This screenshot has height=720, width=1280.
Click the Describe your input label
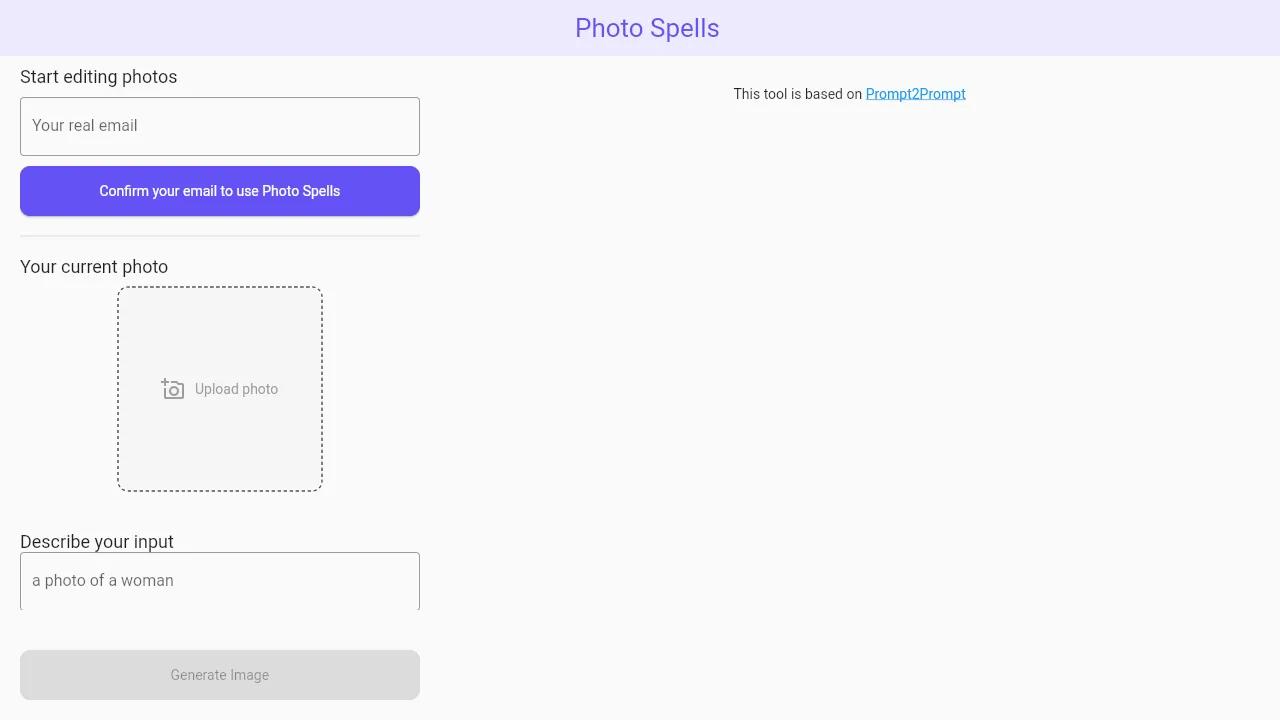97,542
